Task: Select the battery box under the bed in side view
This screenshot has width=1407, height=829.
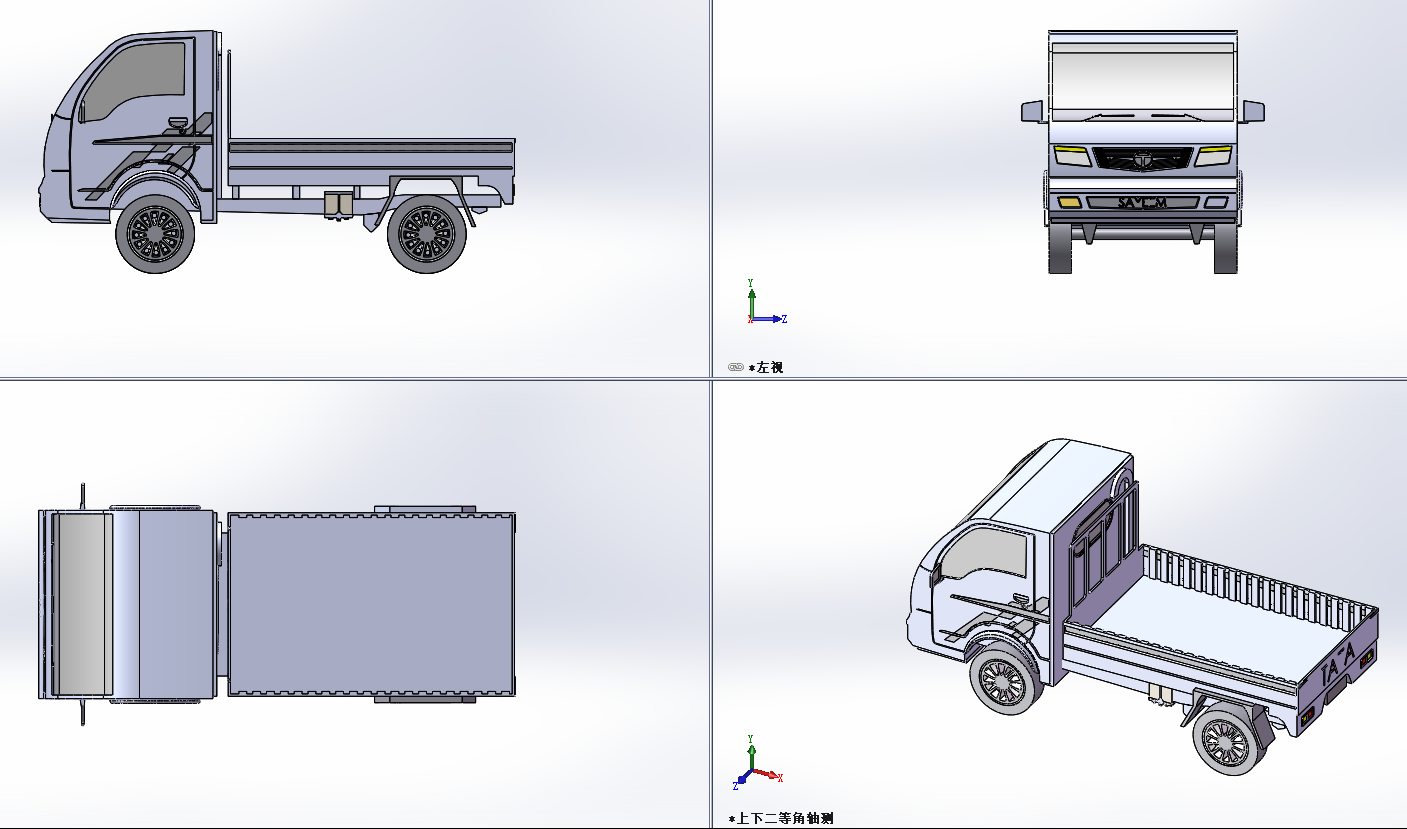Action: [338, 203]
